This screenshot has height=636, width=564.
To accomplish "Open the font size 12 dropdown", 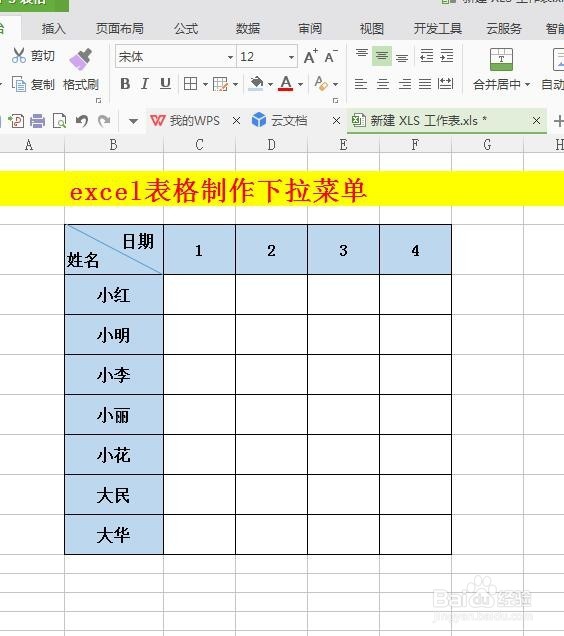I will (x=291, y=57).
